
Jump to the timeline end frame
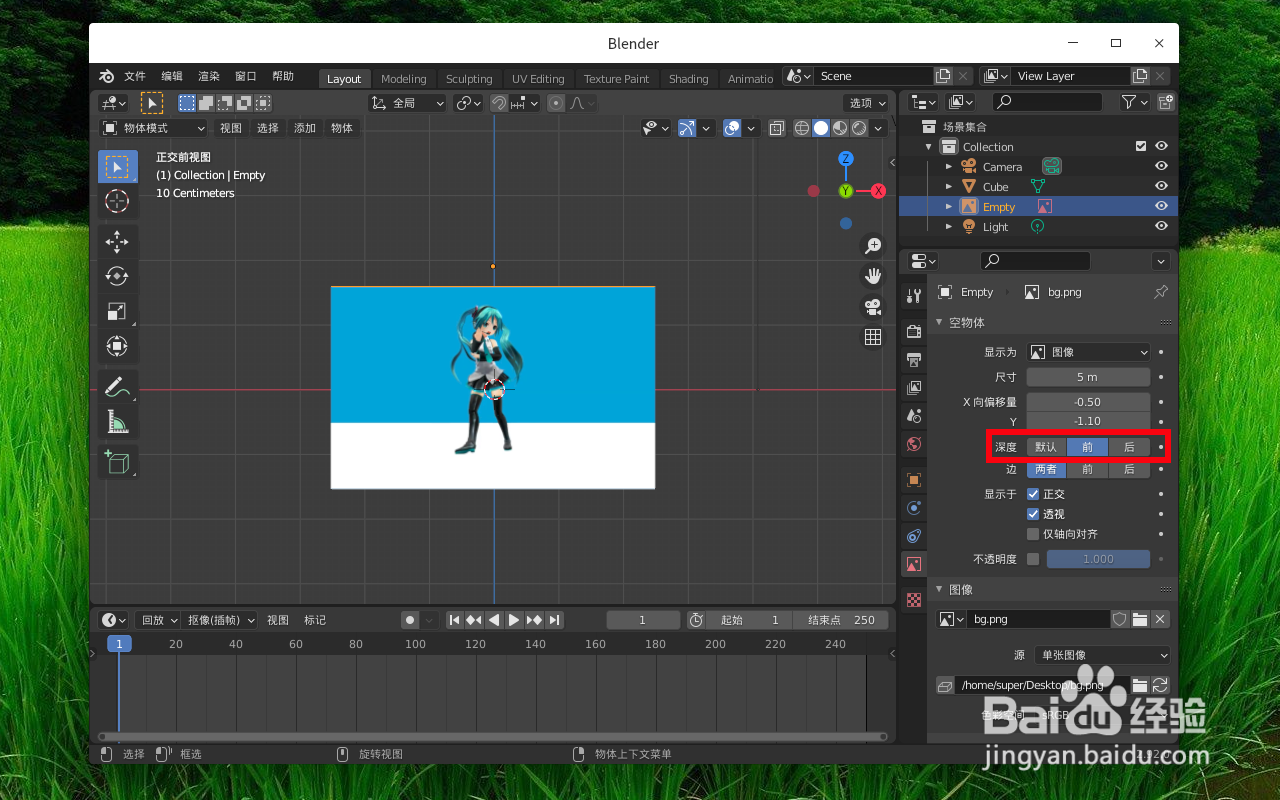point(554,620)
